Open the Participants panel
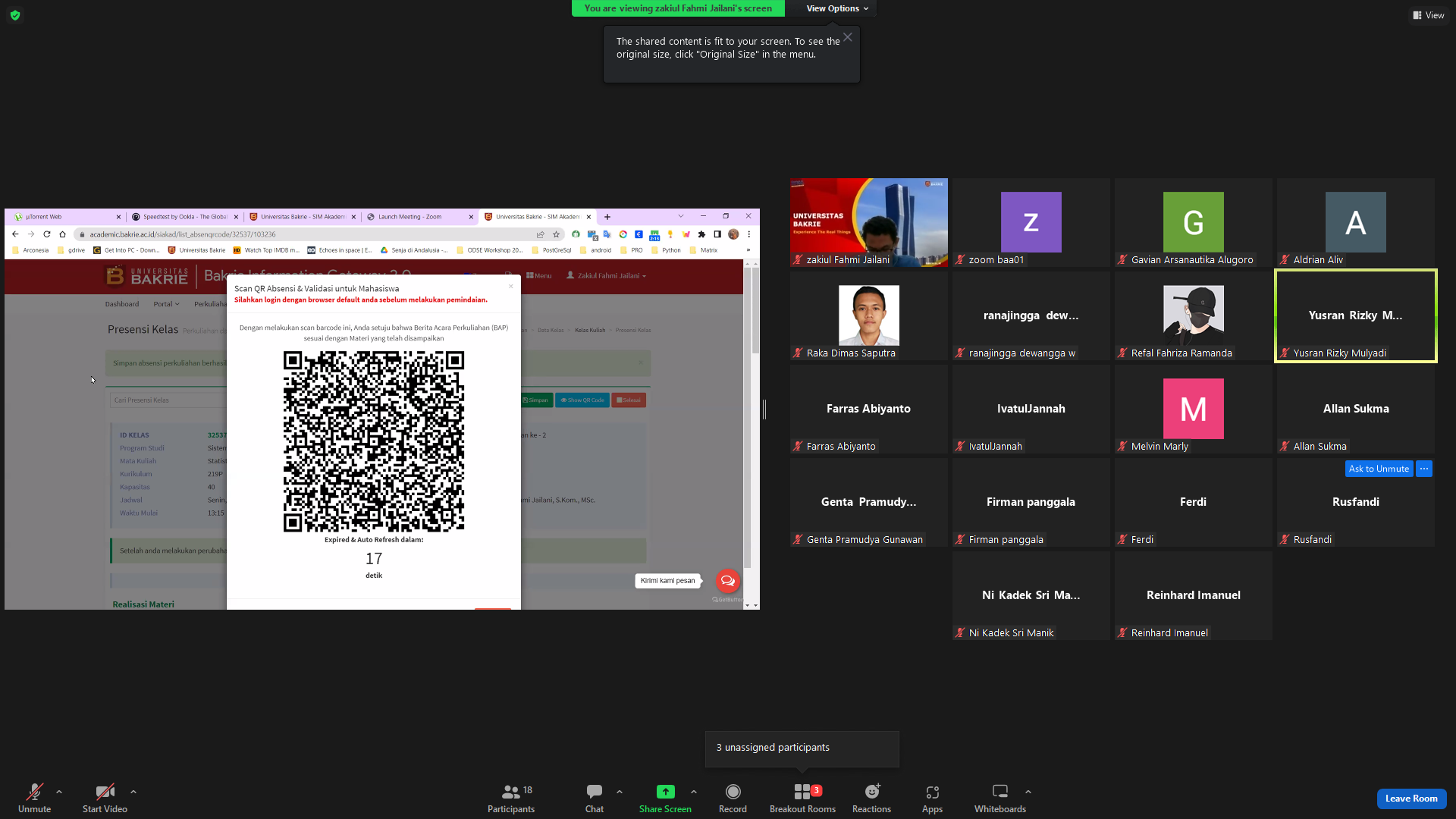The width and height of the screenshot is (1456, 819). (x=511, y=798)
